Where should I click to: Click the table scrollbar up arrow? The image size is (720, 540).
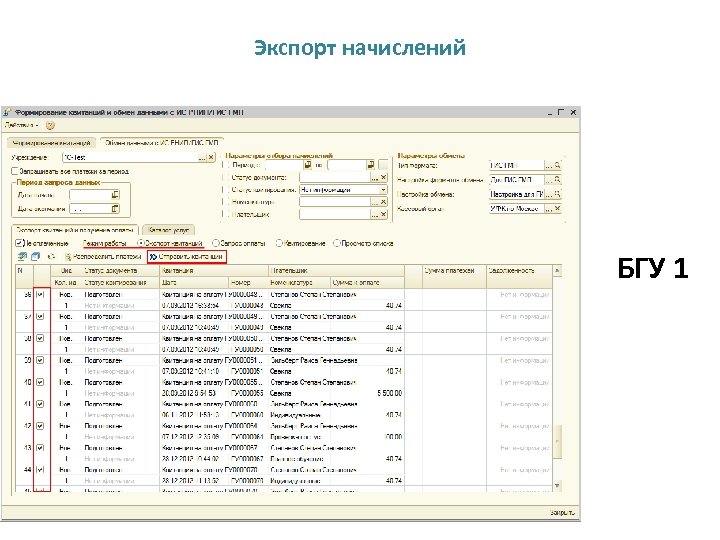557,271
